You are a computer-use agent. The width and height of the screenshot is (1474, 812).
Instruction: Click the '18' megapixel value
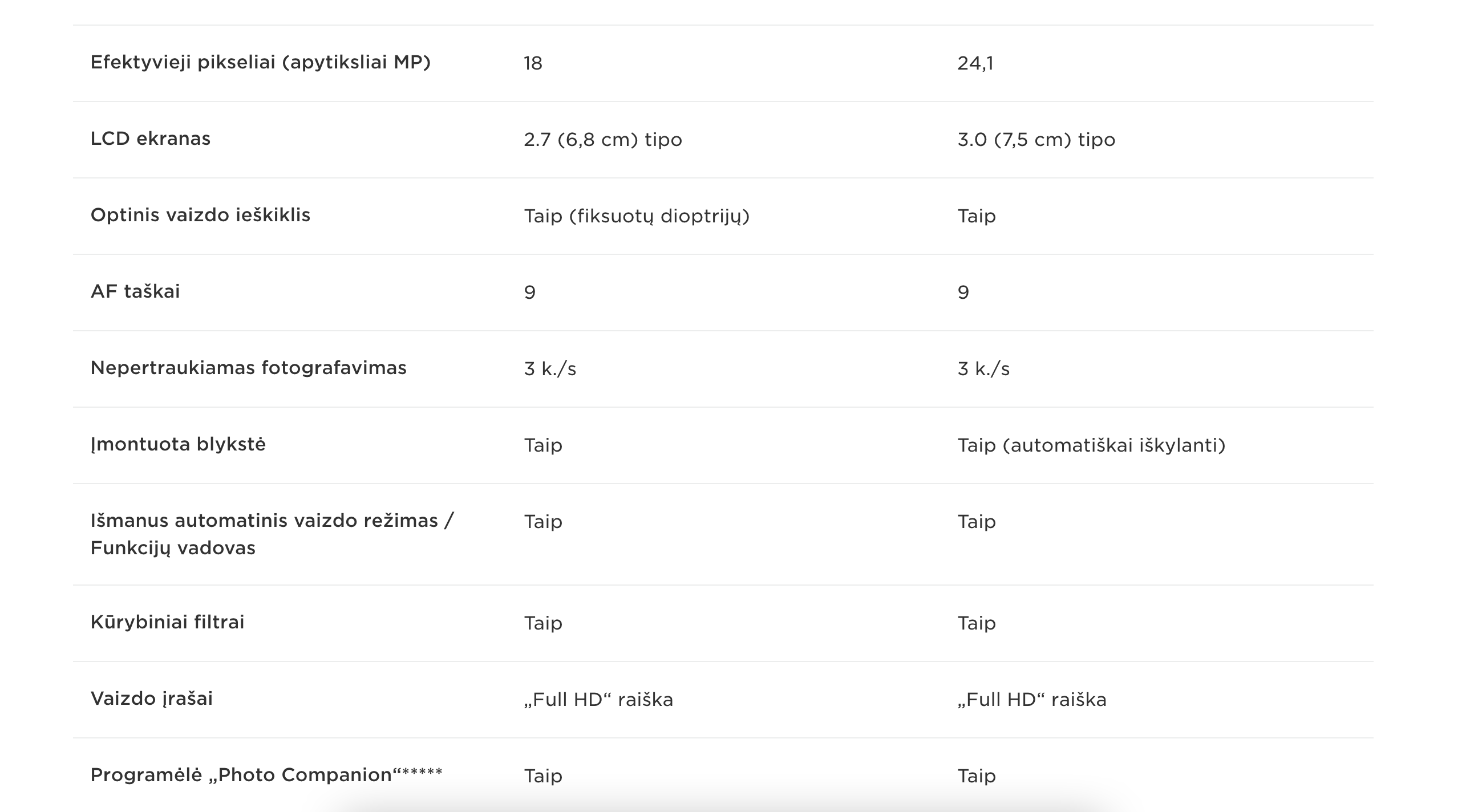coord(533,63)
